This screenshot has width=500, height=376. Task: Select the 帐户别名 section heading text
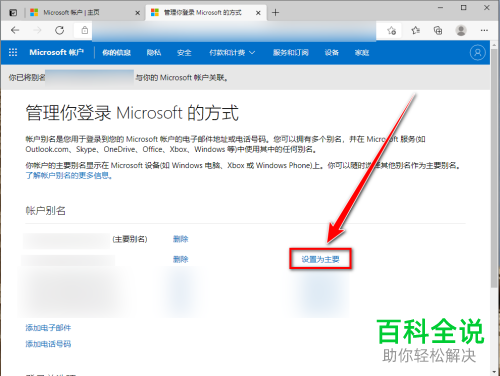click(46, 211)
